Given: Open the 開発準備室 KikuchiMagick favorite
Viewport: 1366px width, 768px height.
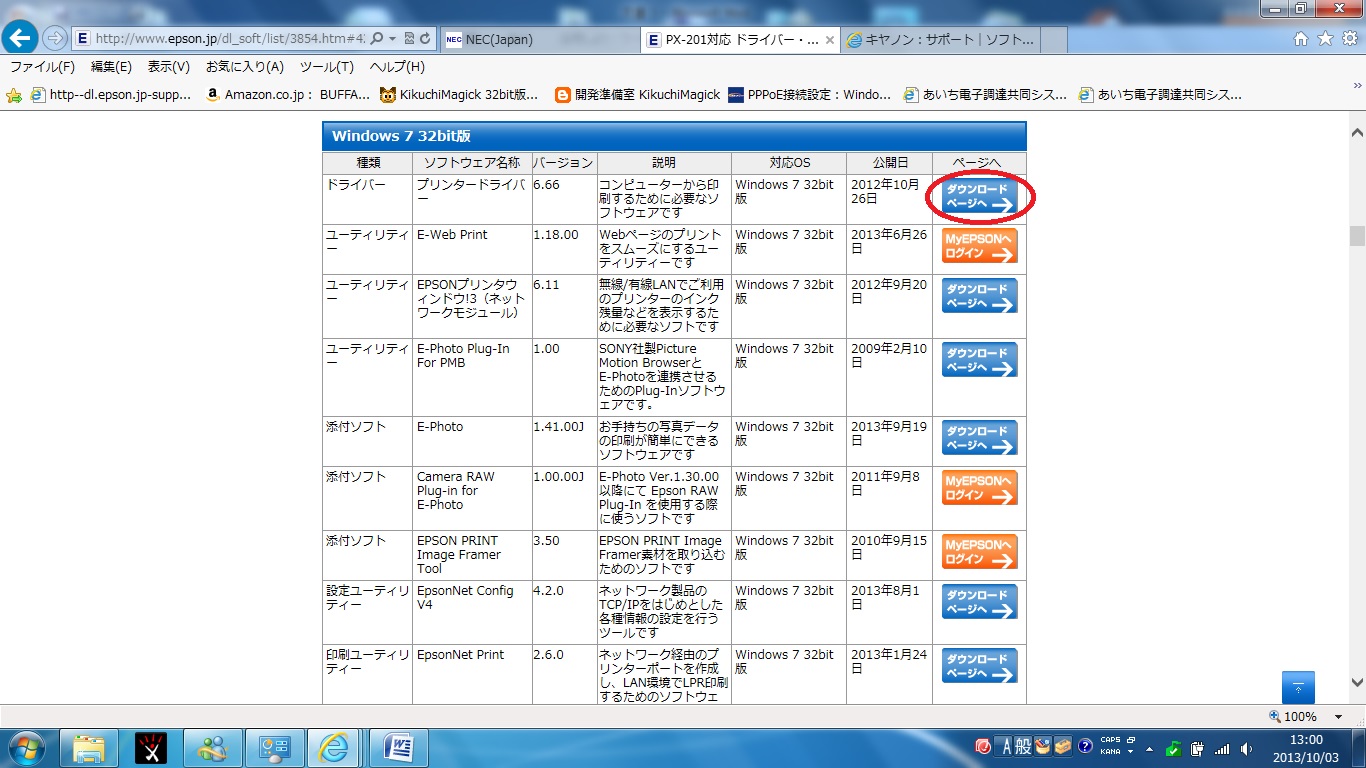Looking at the screenshot, I should (637, 95).
